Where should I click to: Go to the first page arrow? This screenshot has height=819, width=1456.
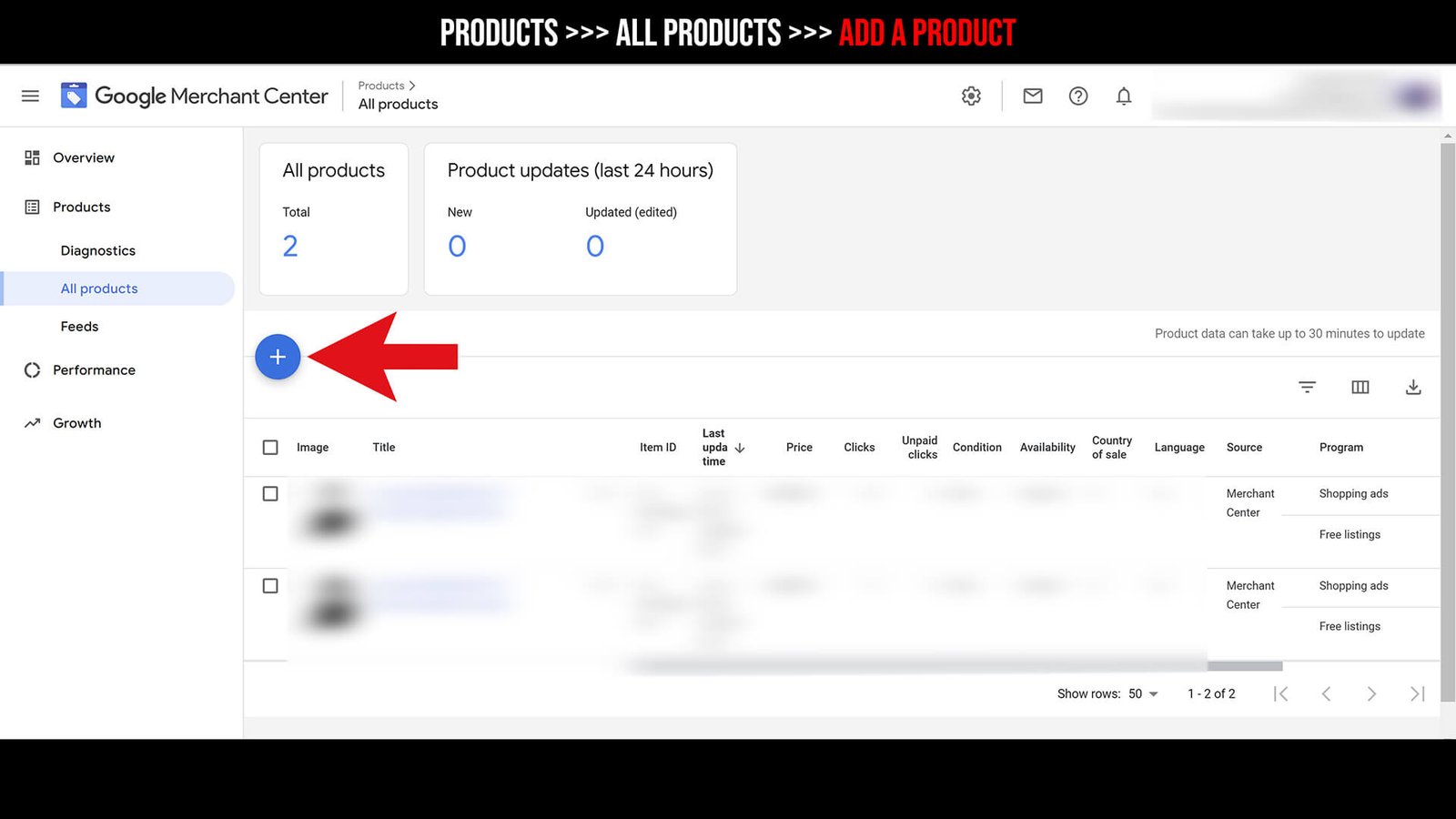1280,693
